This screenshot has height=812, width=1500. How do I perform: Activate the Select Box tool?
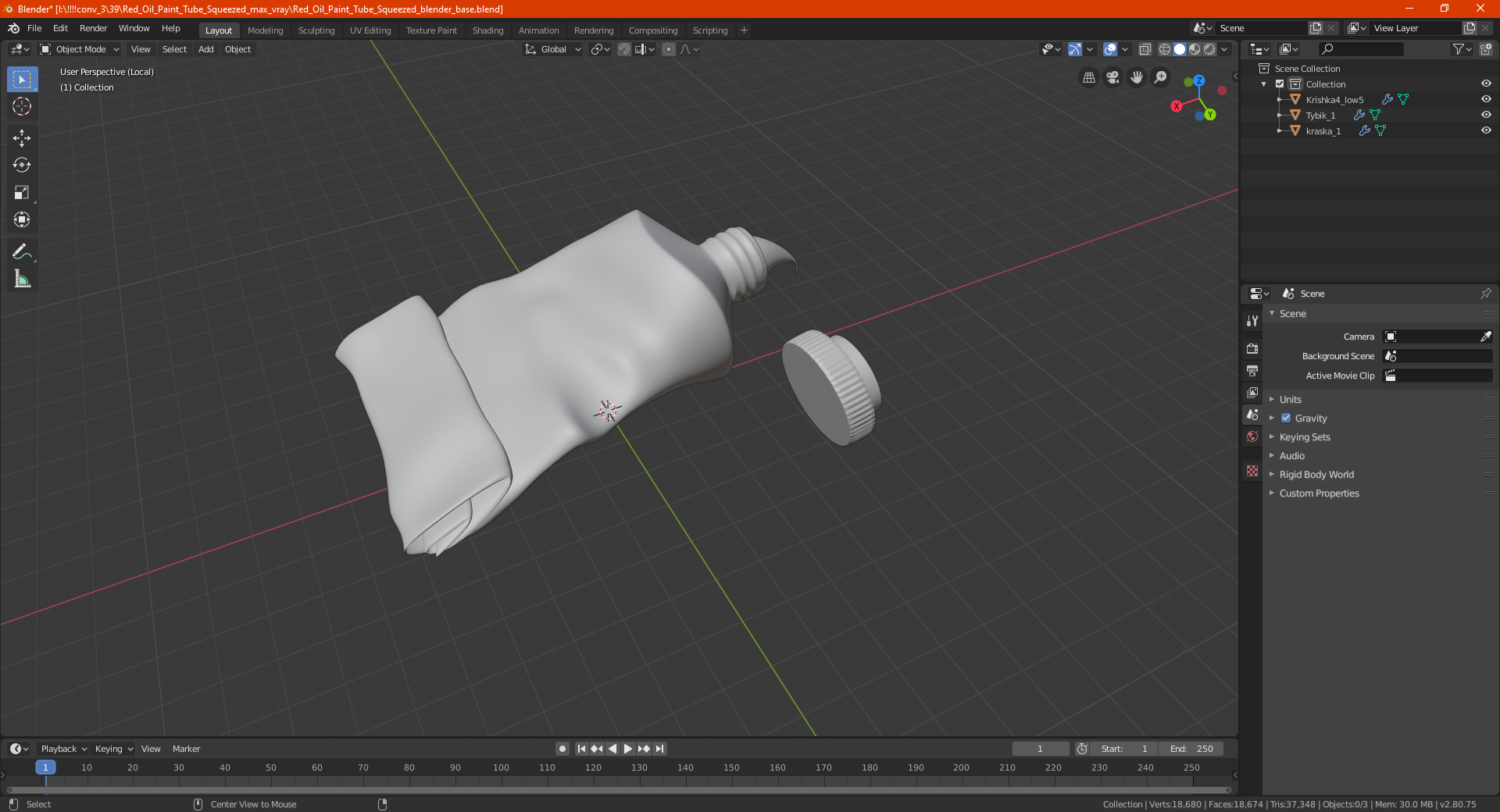22,80
